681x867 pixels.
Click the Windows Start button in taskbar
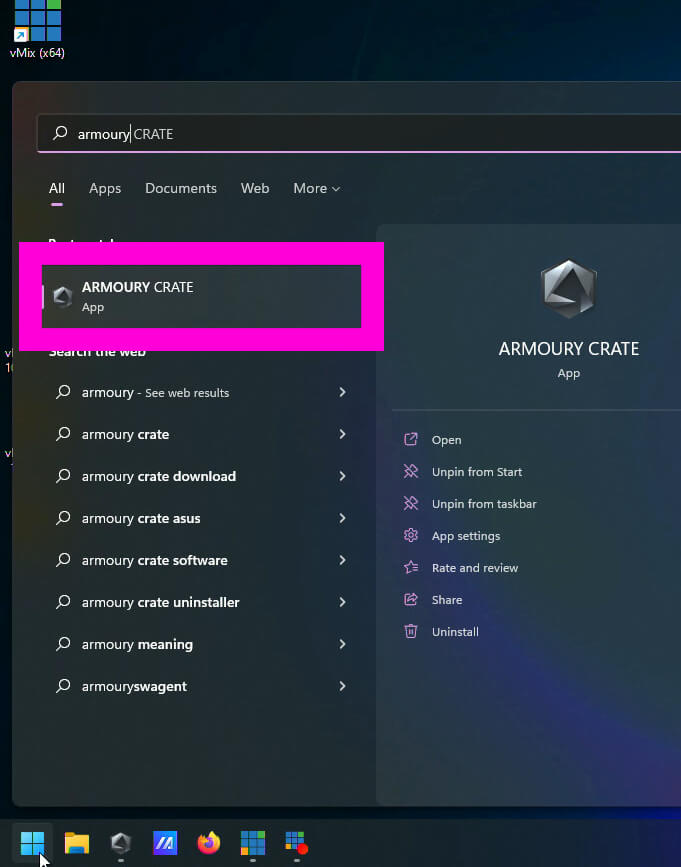[32, 842]
